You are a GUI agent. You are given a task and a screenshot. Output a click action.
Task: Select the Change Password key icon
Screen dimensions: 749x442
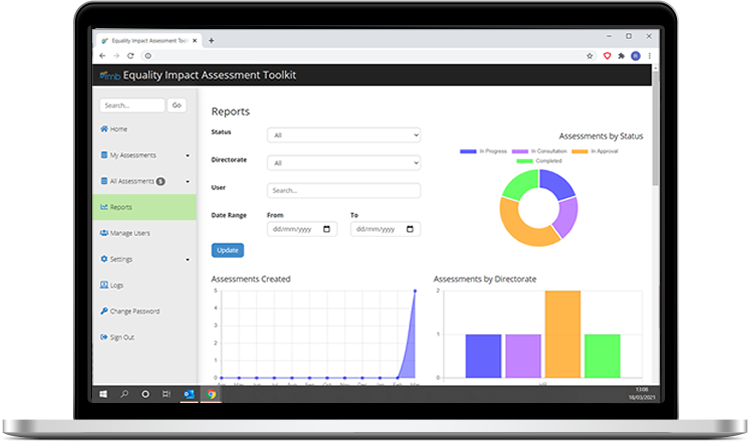(x=104, y=311)
